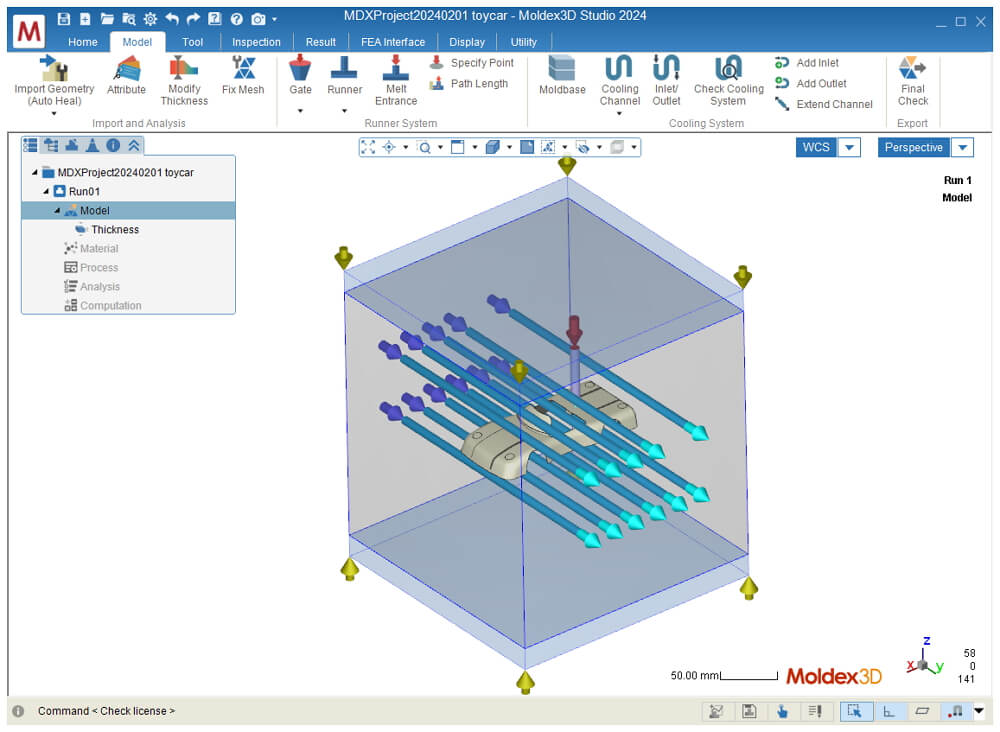
Task: Undo the last action with the arrow
Action: (x=172, y=18)
